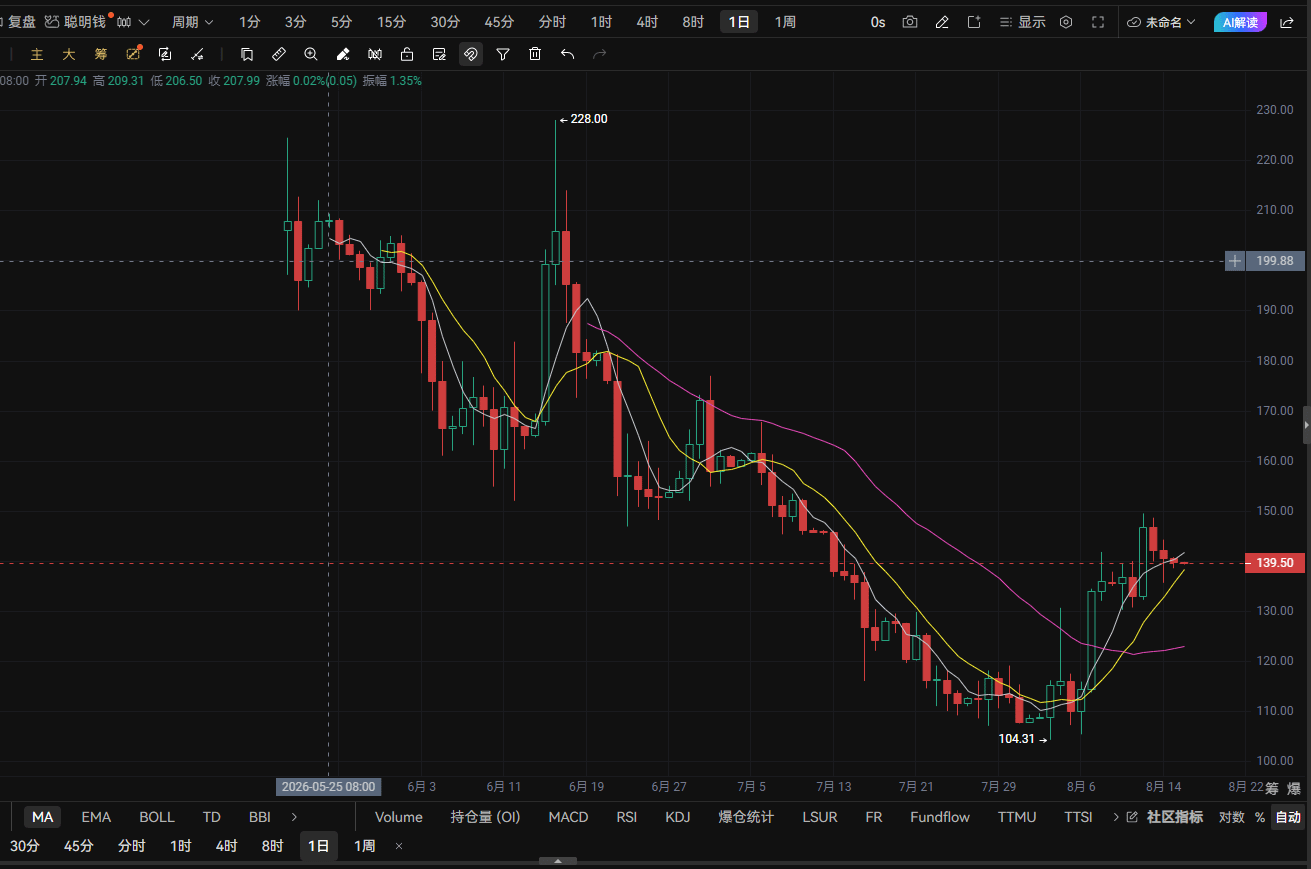Toggle the EMA indicator

point(96,817)
